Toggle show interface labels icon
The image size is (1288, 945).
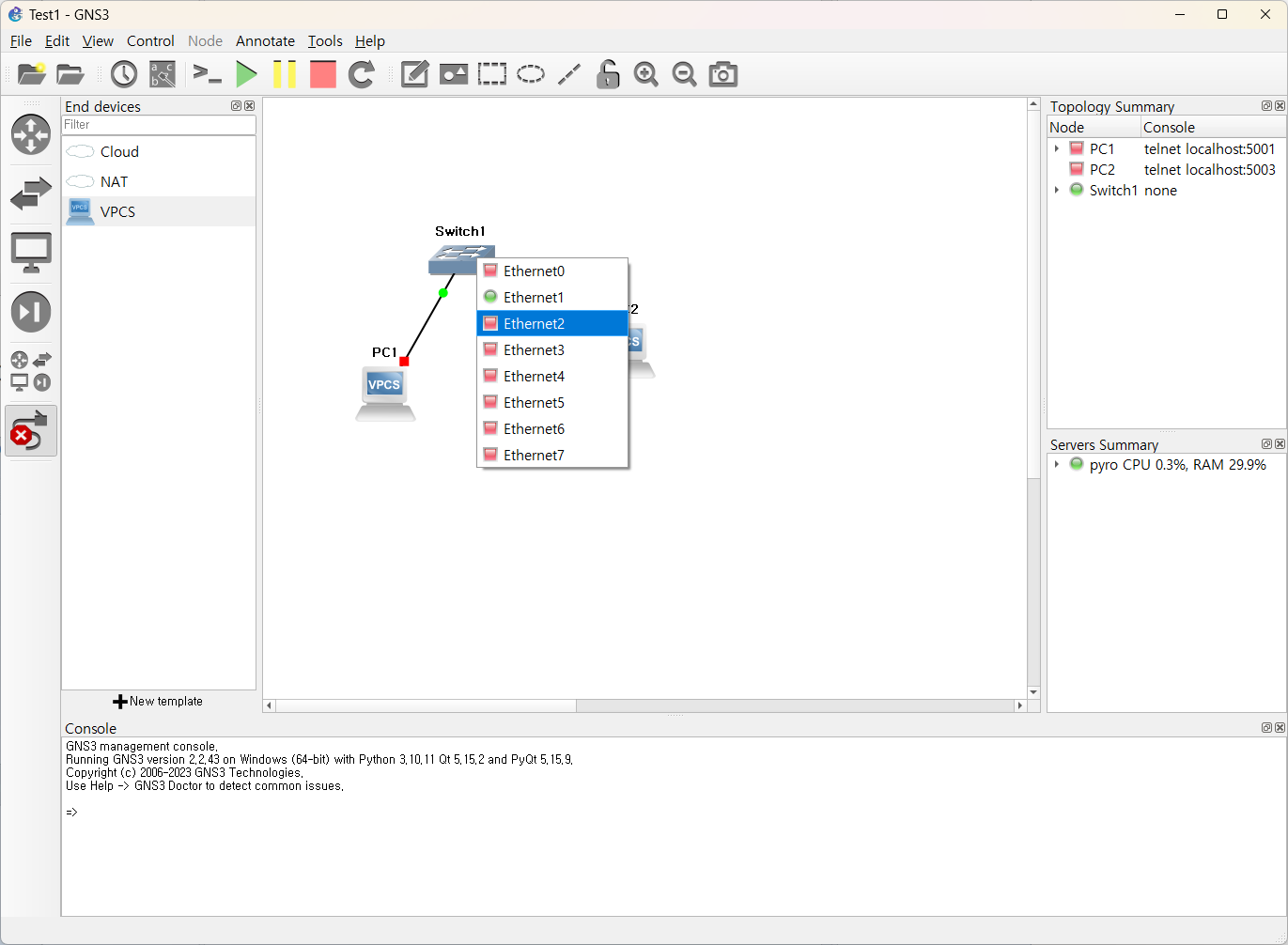coord(163,74)
